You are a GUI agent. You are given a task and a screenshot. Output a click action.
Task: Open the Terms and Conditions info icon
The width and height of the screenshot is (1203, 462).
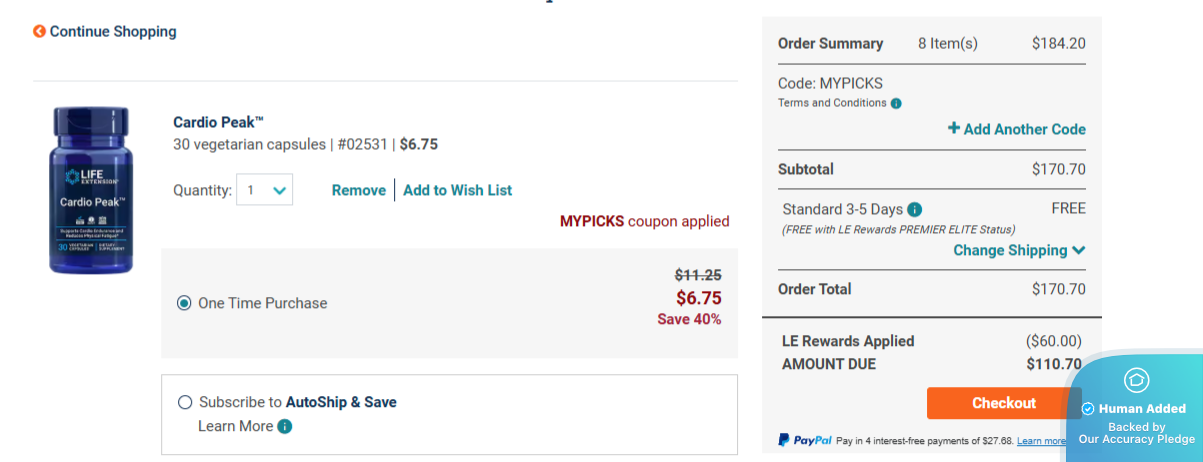pos(896,103)
